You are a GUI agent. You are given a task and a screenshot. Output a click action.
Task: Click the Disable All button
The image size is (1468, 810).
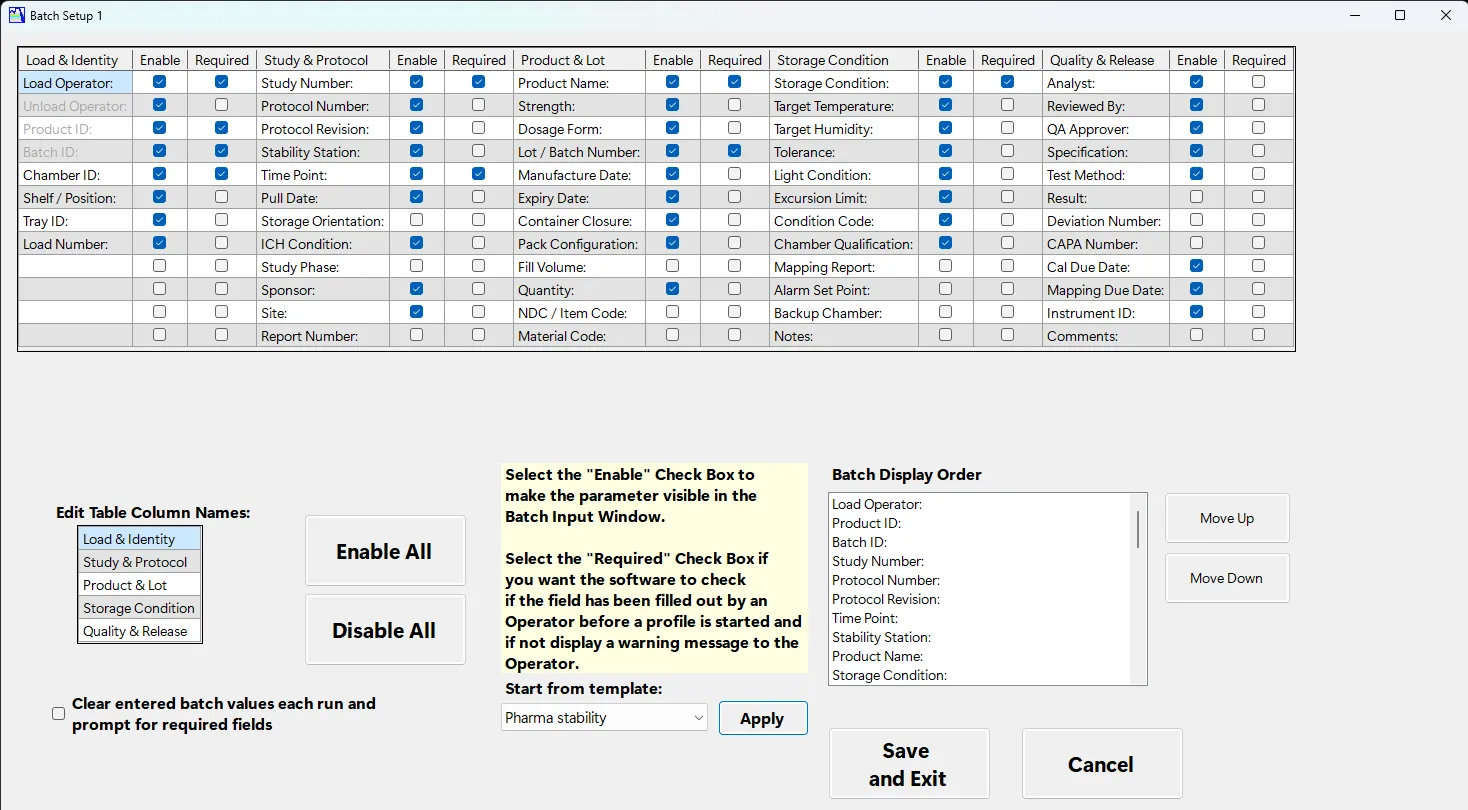coord(385,630)
